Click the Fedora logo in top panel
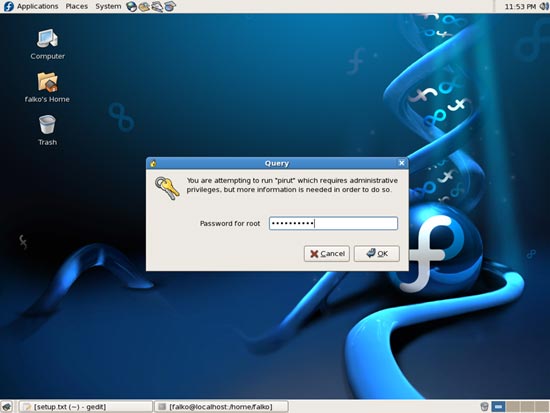Image resolution: width=550 pixels, height=413 pixels. pos(8,6)
